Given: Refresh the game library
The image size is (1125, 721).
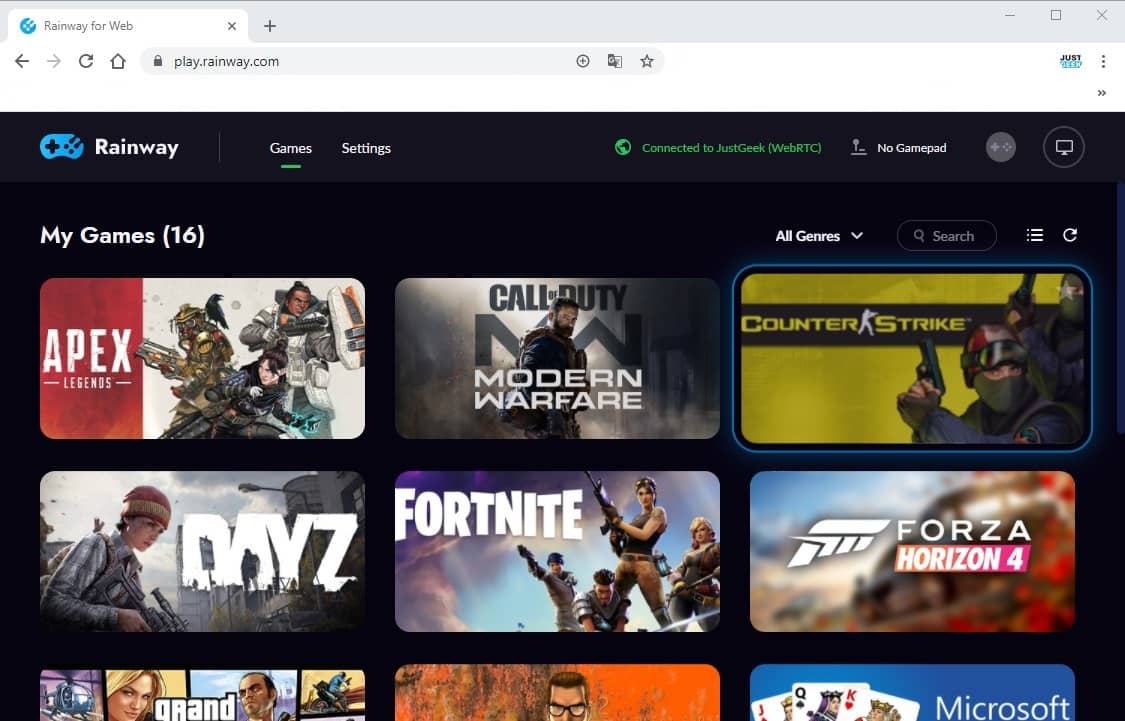Looking at the screenshot, I should pyautogui.click(x=1070, y=235).
